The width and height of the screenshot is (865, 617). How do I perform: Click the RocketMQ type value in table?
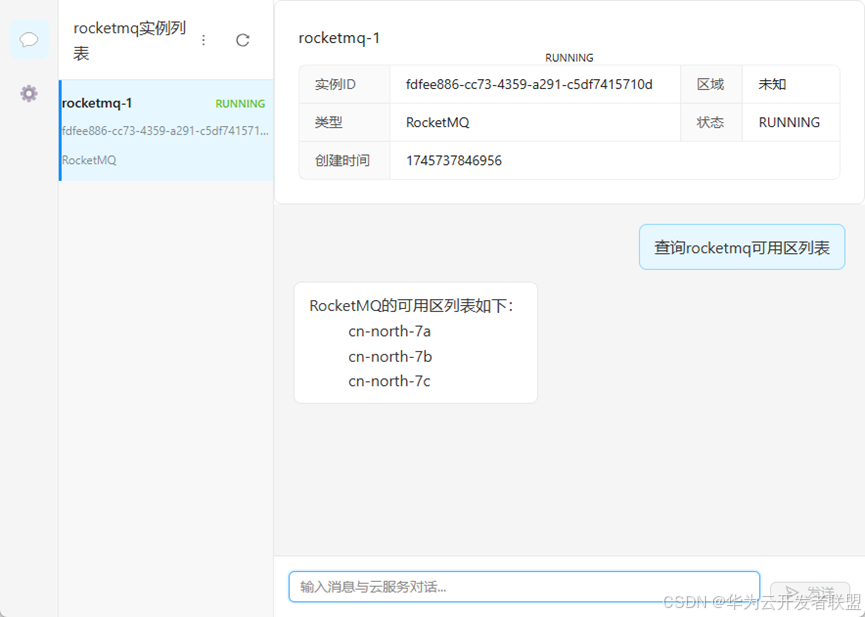click(x=437, y=123)
